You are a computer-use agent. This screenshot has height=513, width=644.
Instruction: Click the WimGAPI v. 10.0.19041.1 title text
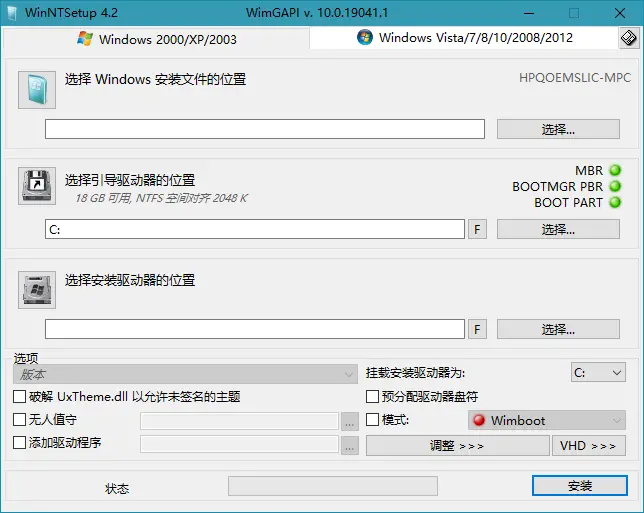[317, 13]
